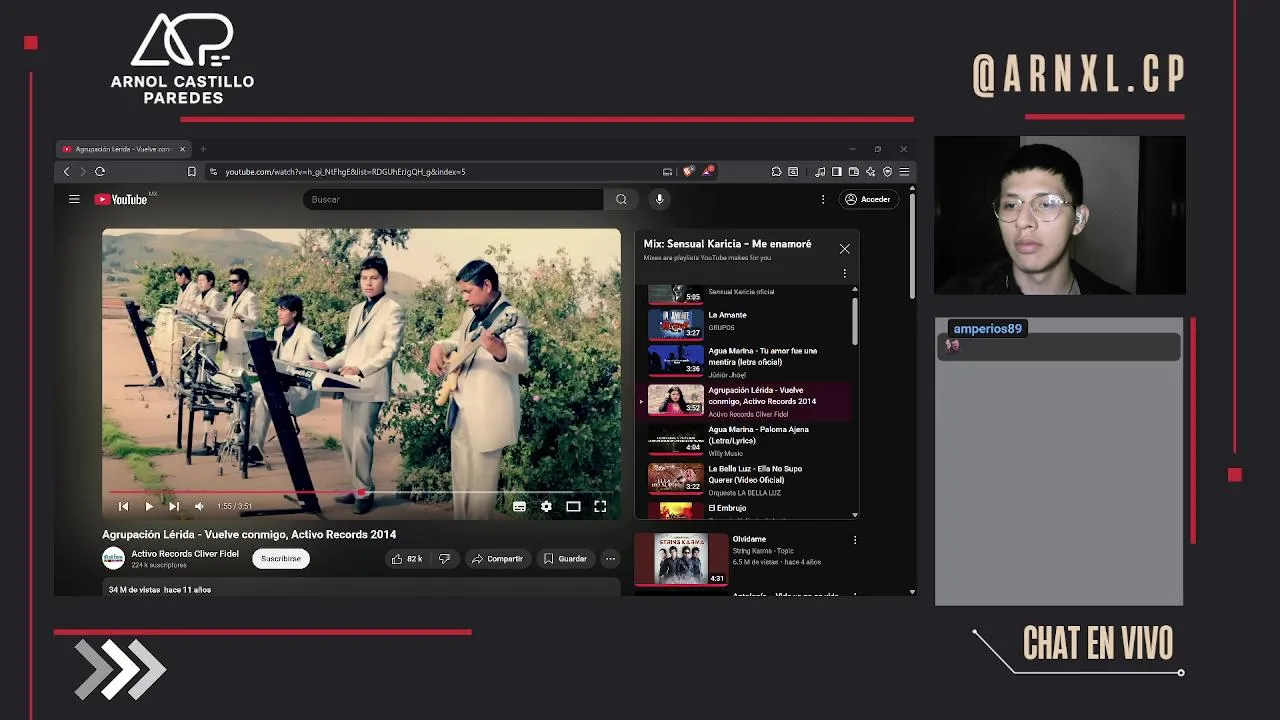Focus the Buscar search field
The image size is (1280, 720).
[x=453, y=199]
